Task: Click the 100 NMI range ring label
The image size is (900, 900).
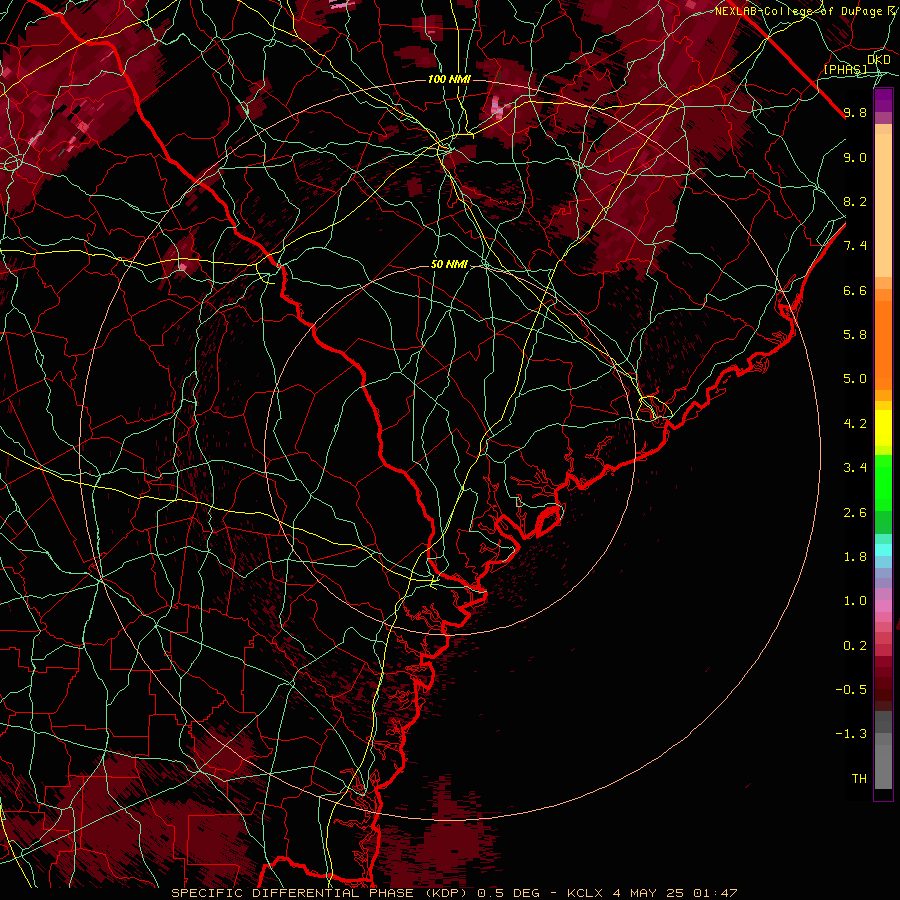Action: coord(449,79)
